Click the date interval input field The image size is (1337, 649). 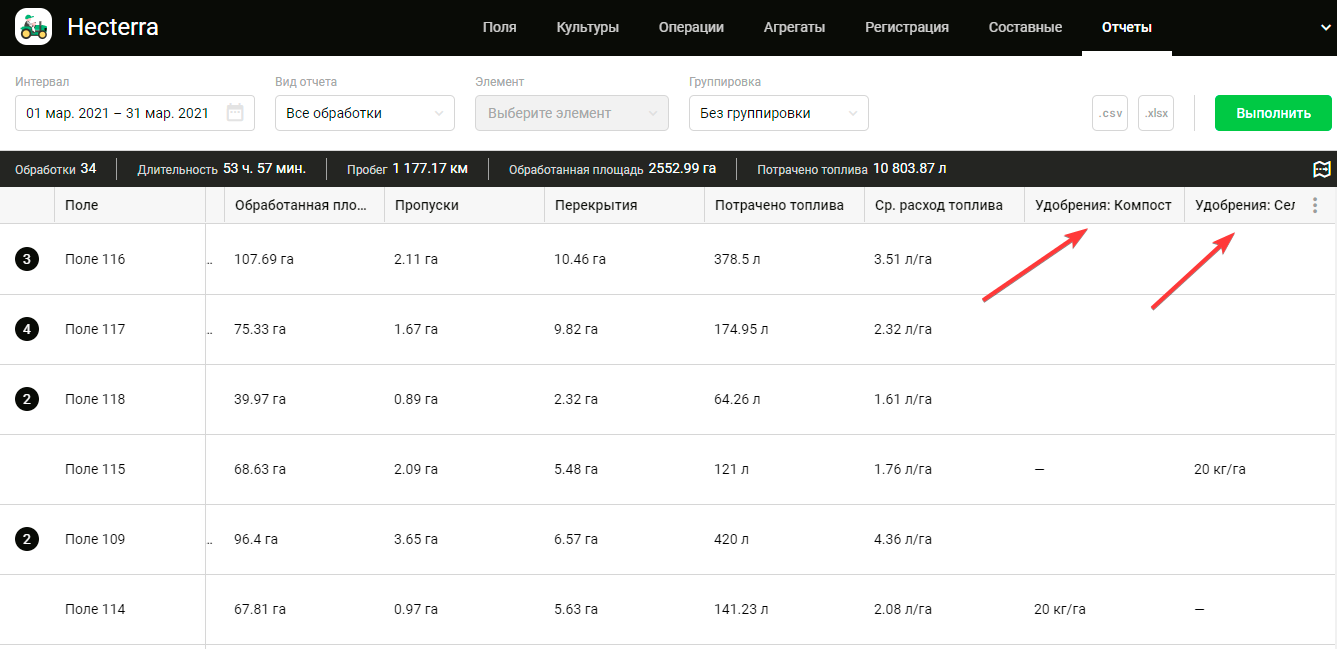(118, 113)
